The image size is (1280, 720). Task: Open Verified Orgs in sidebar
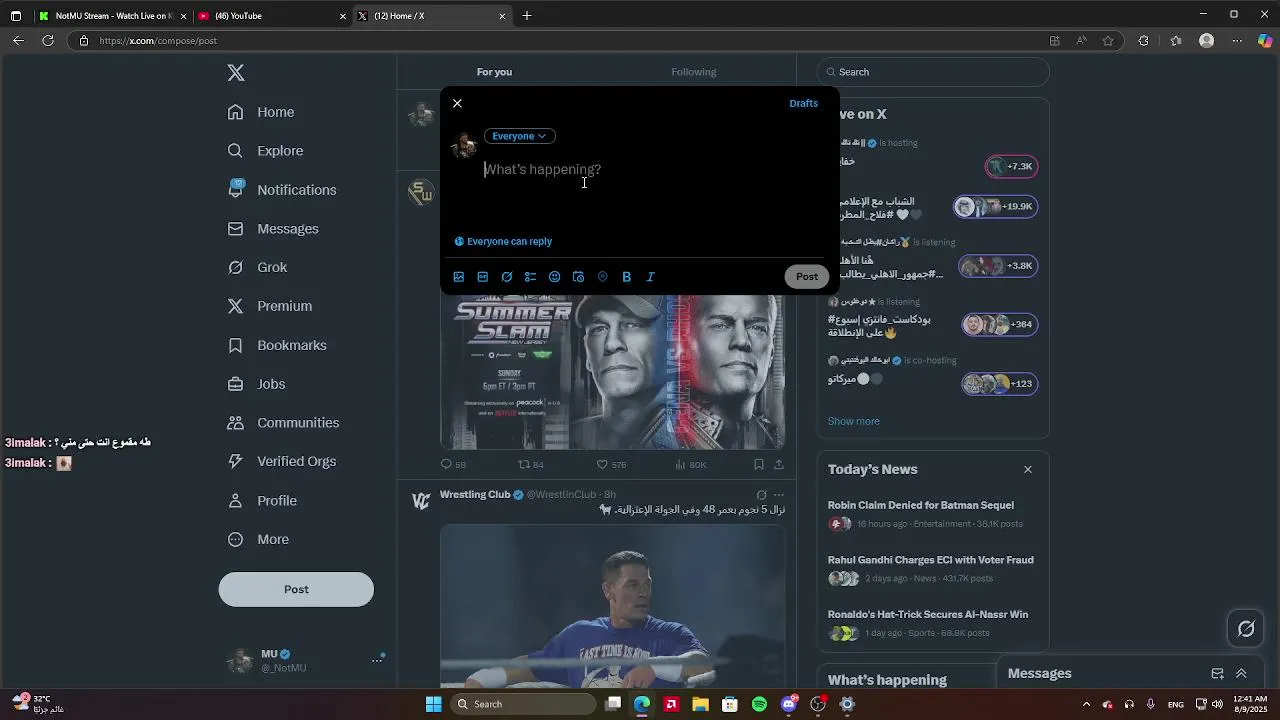(x=282, y=461)
